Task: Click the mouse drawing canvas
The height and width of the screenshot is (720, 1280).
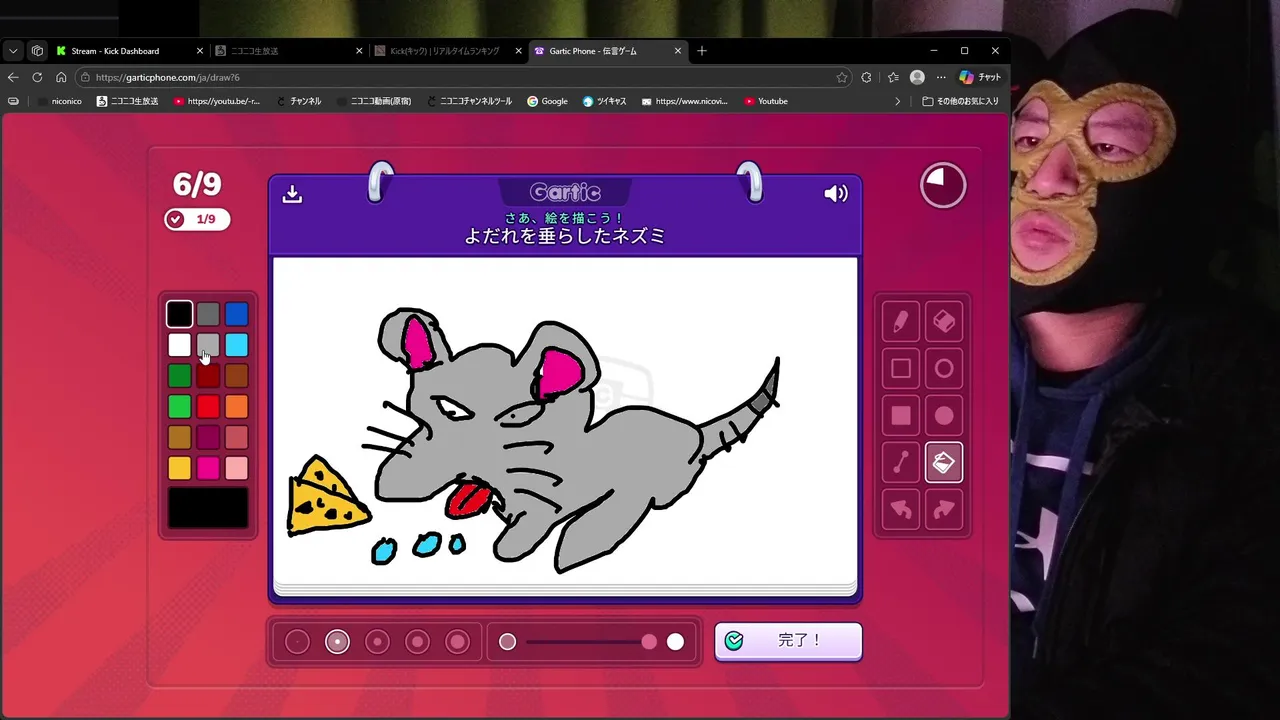Action: (x=565, y=420)
